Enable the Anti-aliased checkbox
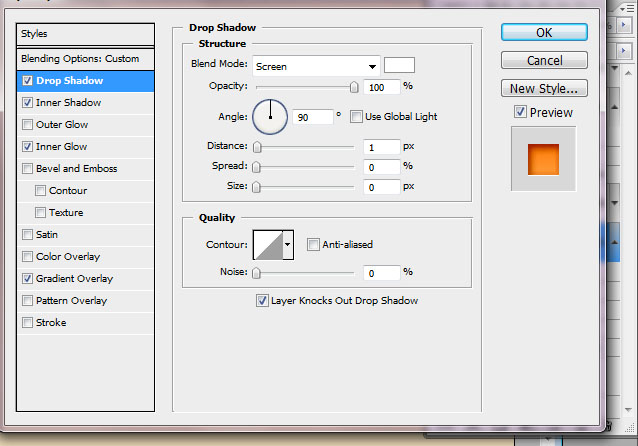Image resolution: width=638 pixels, height=446 pixels. [314, 244]
